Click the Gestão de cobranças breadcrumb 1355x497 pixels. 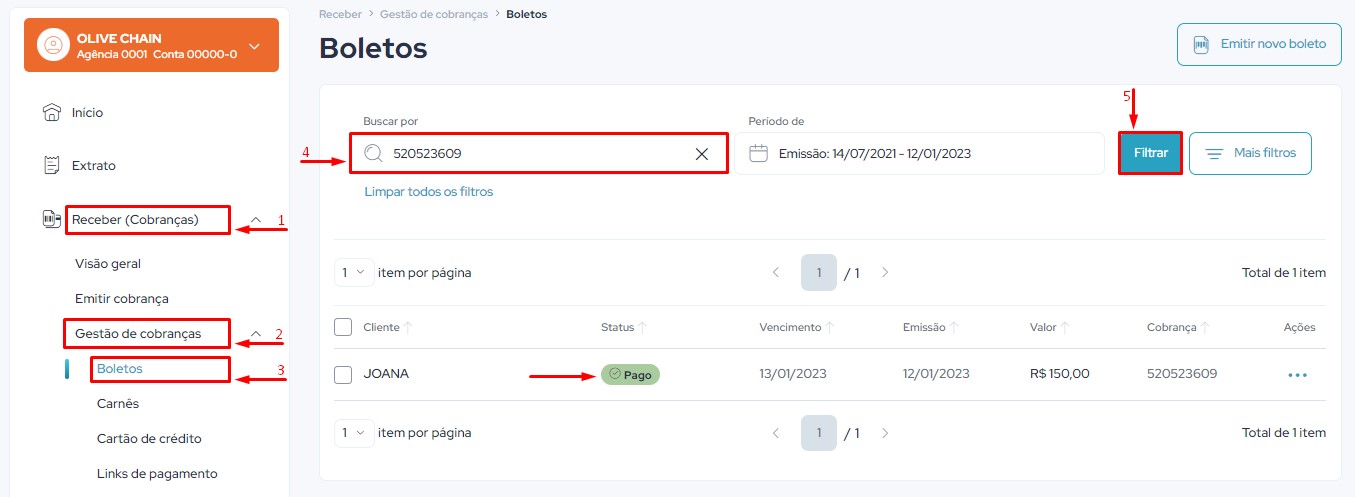434,14
